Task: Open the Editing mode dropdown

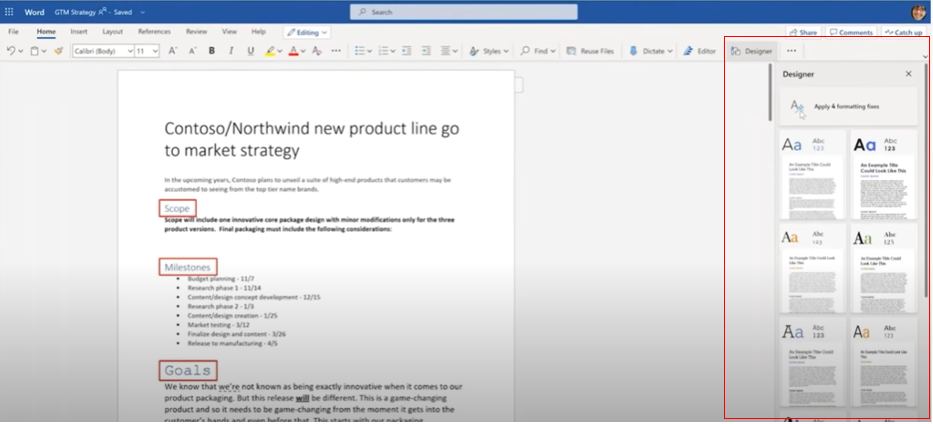Action: [307, 33]
